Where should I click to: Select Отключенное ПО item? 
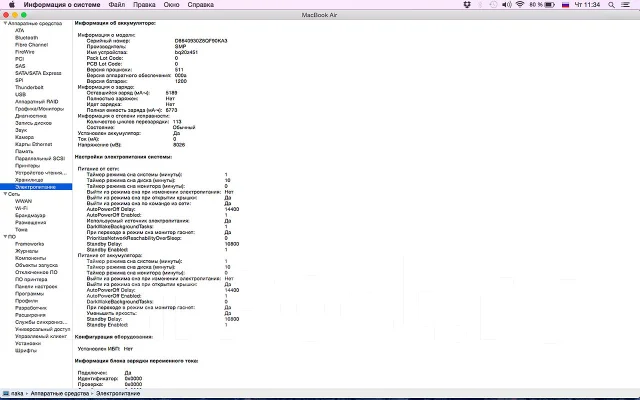coord(36,272)
